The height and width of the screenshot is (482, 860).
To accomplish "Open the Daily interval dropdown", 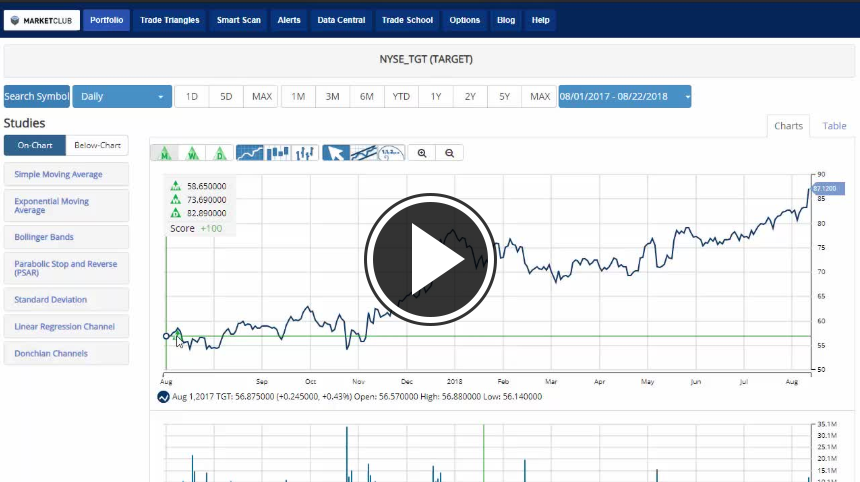I will click(122, 97).
